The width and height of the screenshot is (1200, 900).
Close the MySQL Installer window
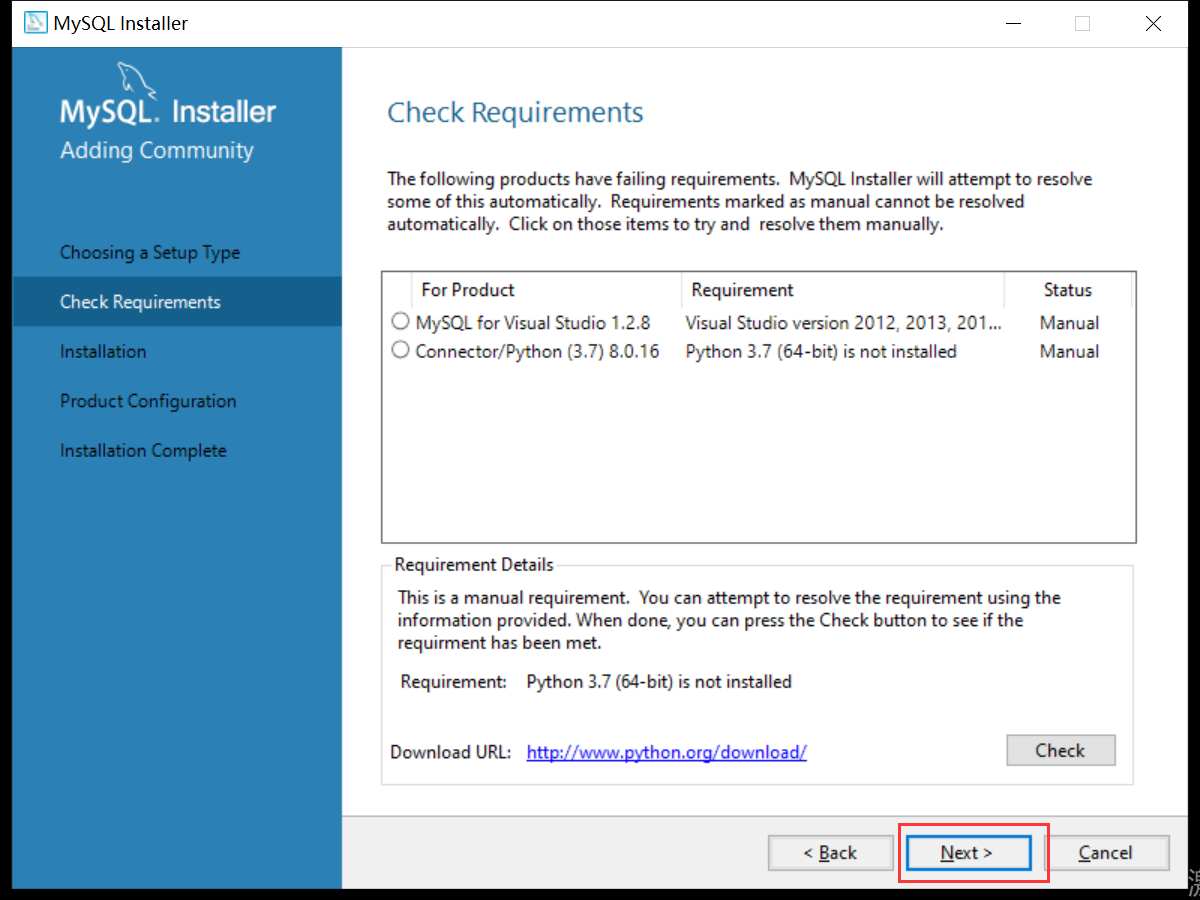pyautogui.click(x=1154, y=24)
